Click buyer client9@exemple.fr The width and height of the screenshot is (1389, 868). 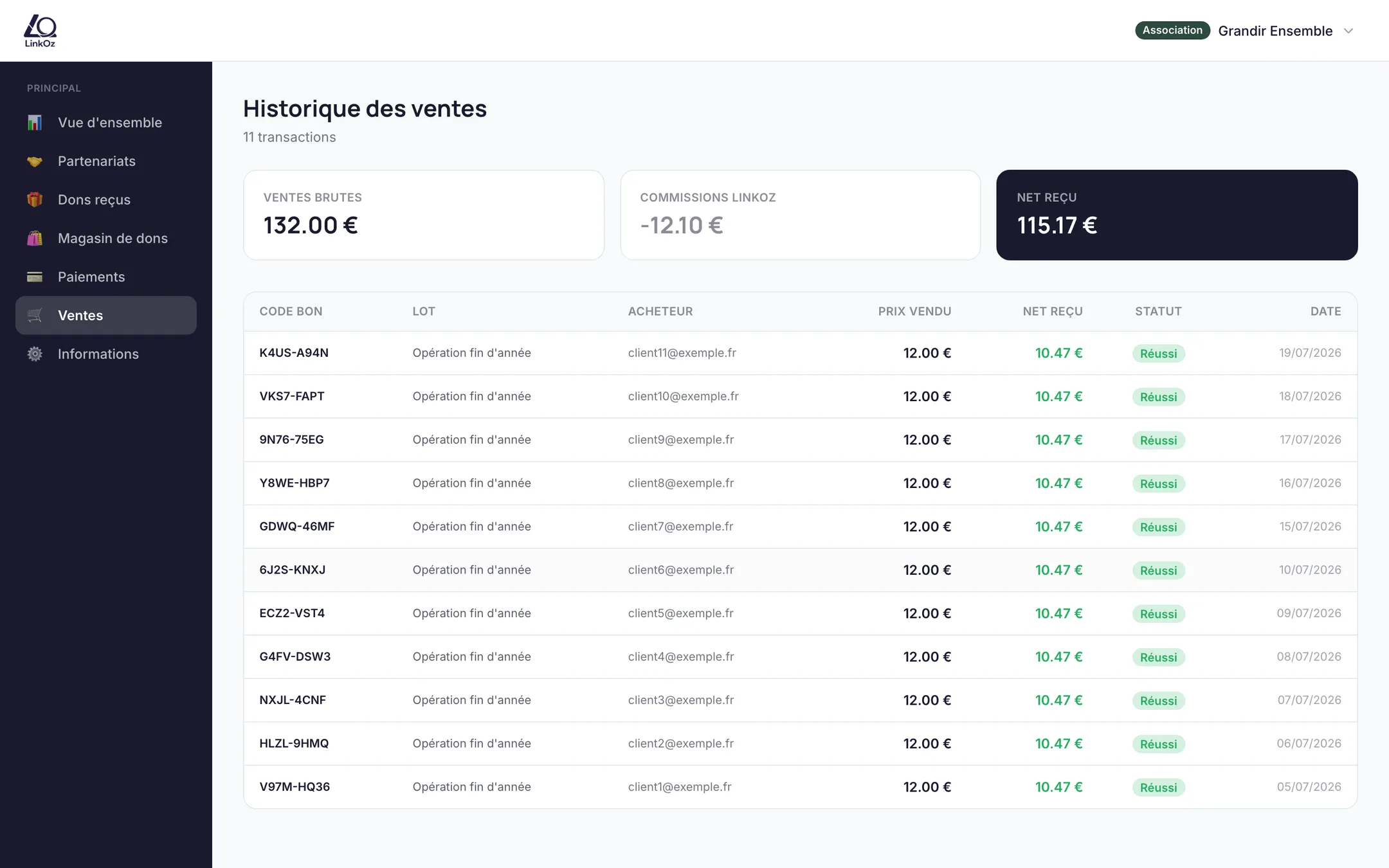(681, 440)
